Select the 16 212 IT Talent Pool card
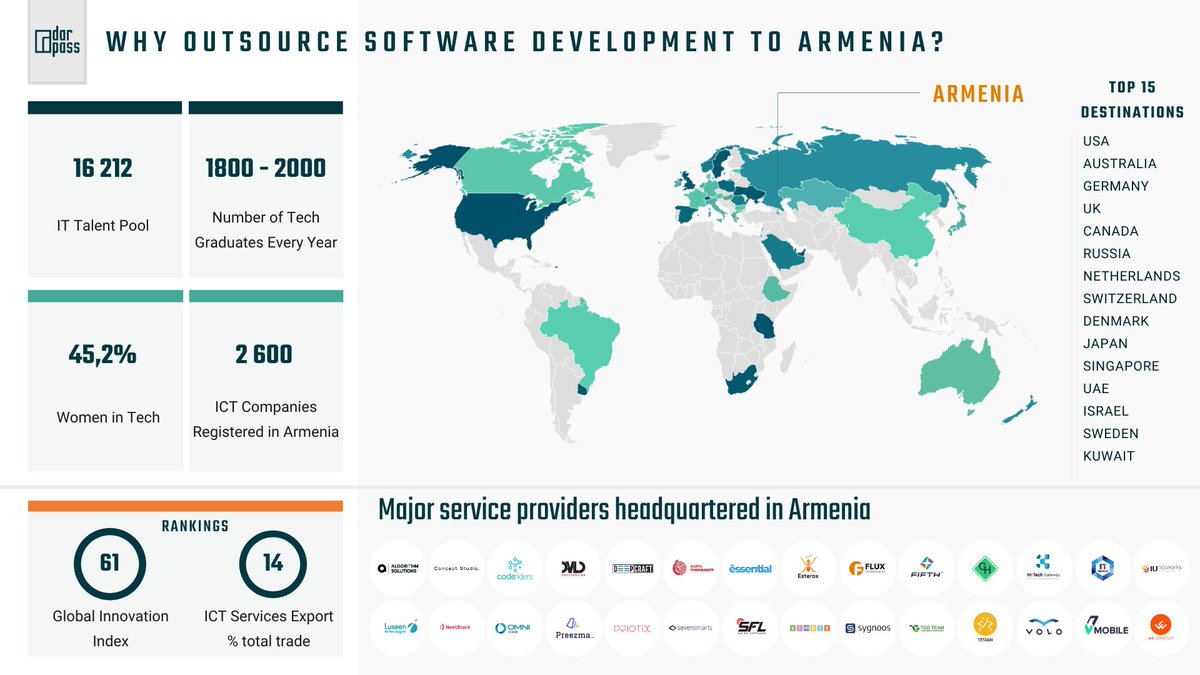 (104, 190)
